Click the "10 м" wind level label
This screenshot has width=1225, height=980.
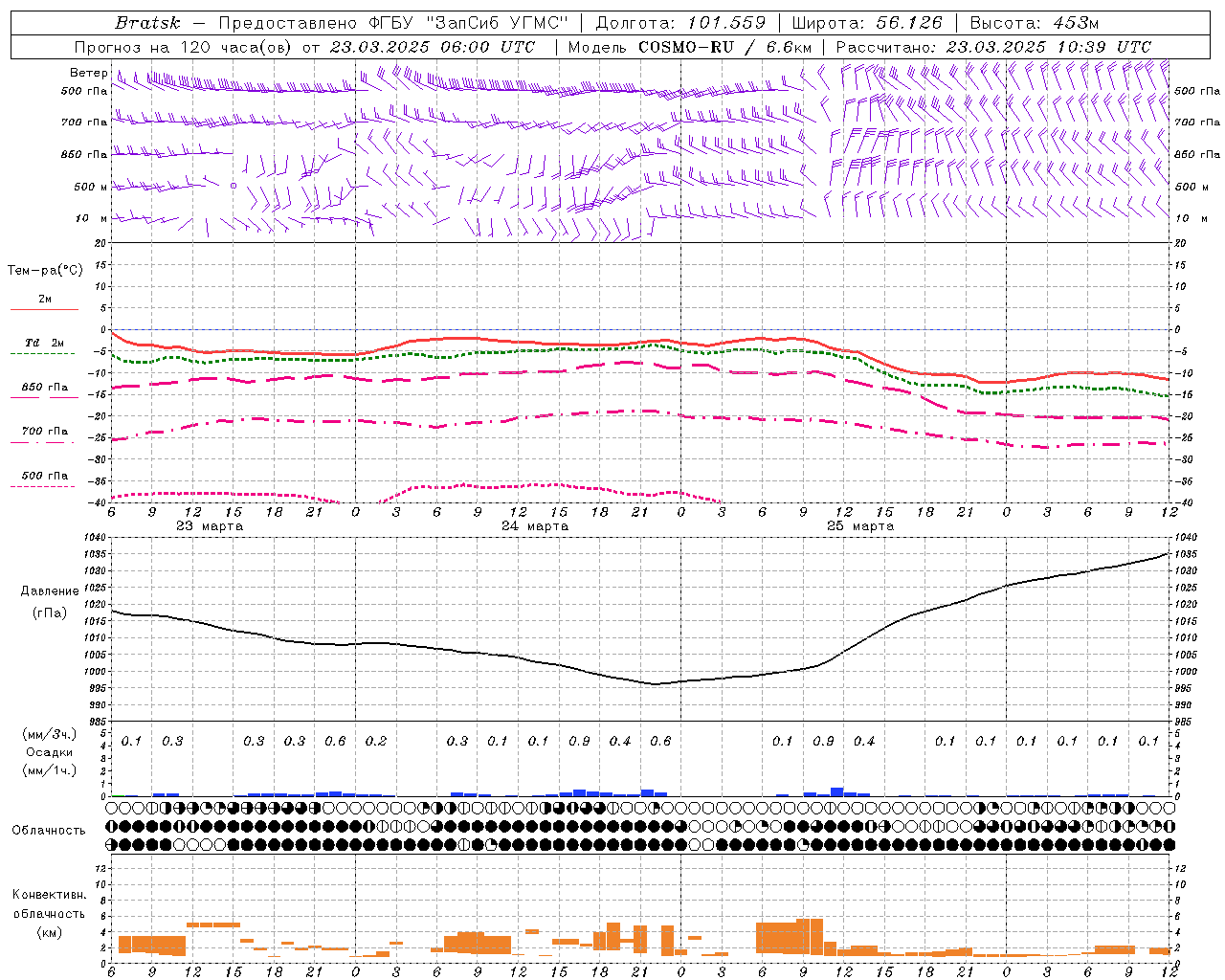[x=93, y=218]
